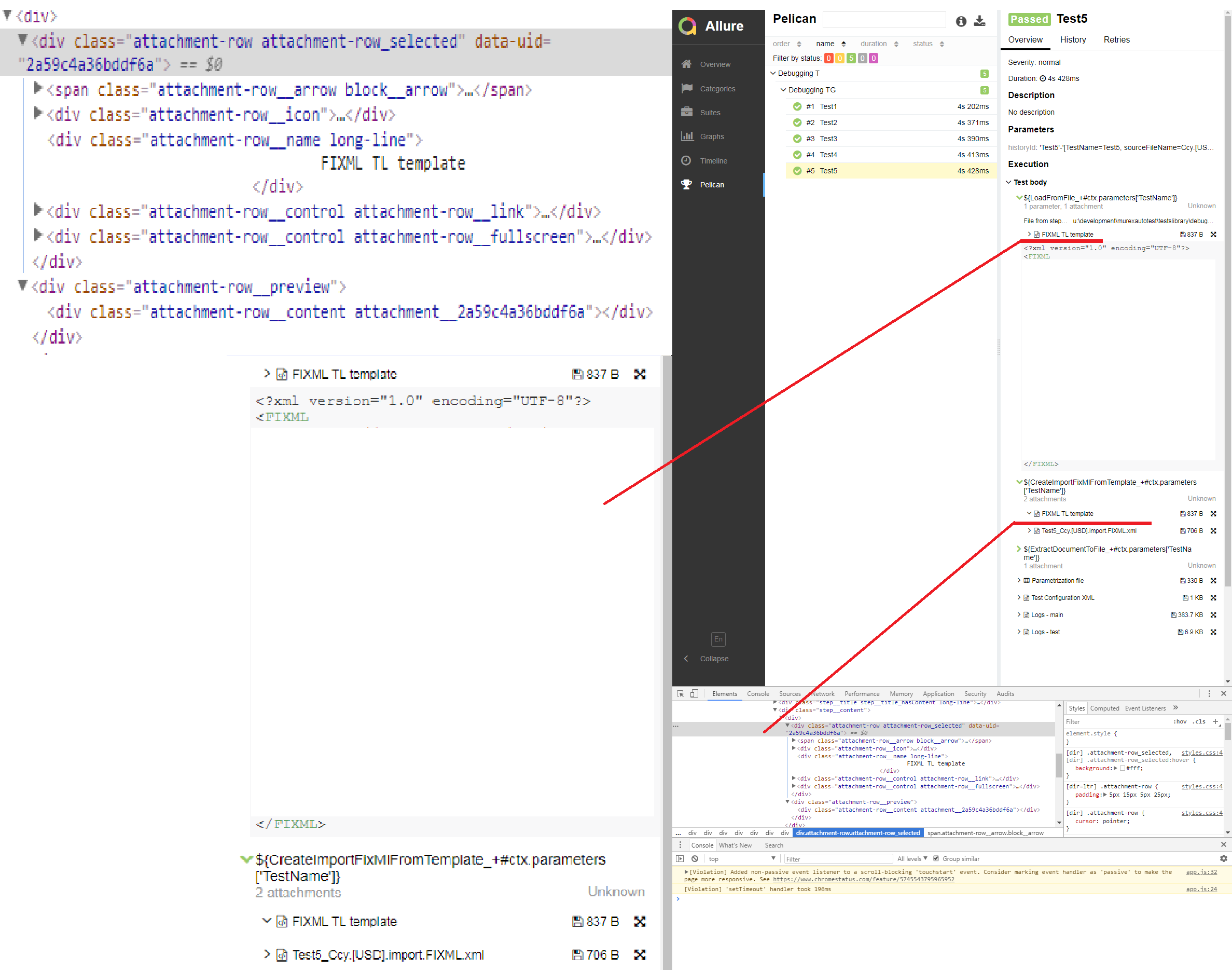Toggle the device toolbar icon in DevTools

pos(694,693)
